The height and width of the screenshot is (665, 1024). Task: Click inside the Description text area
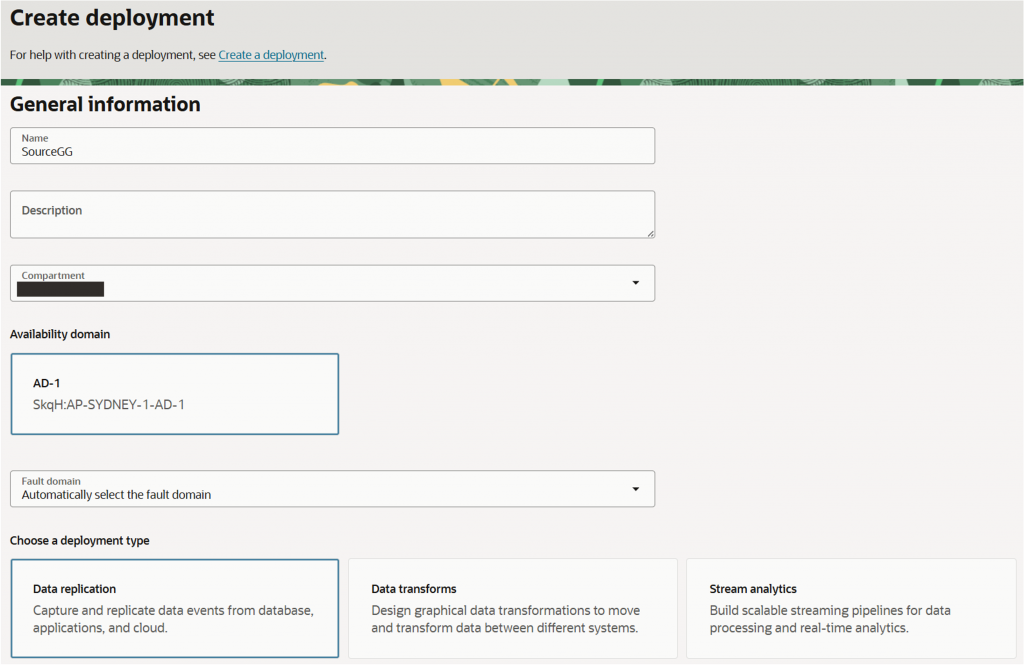[332, 213]
